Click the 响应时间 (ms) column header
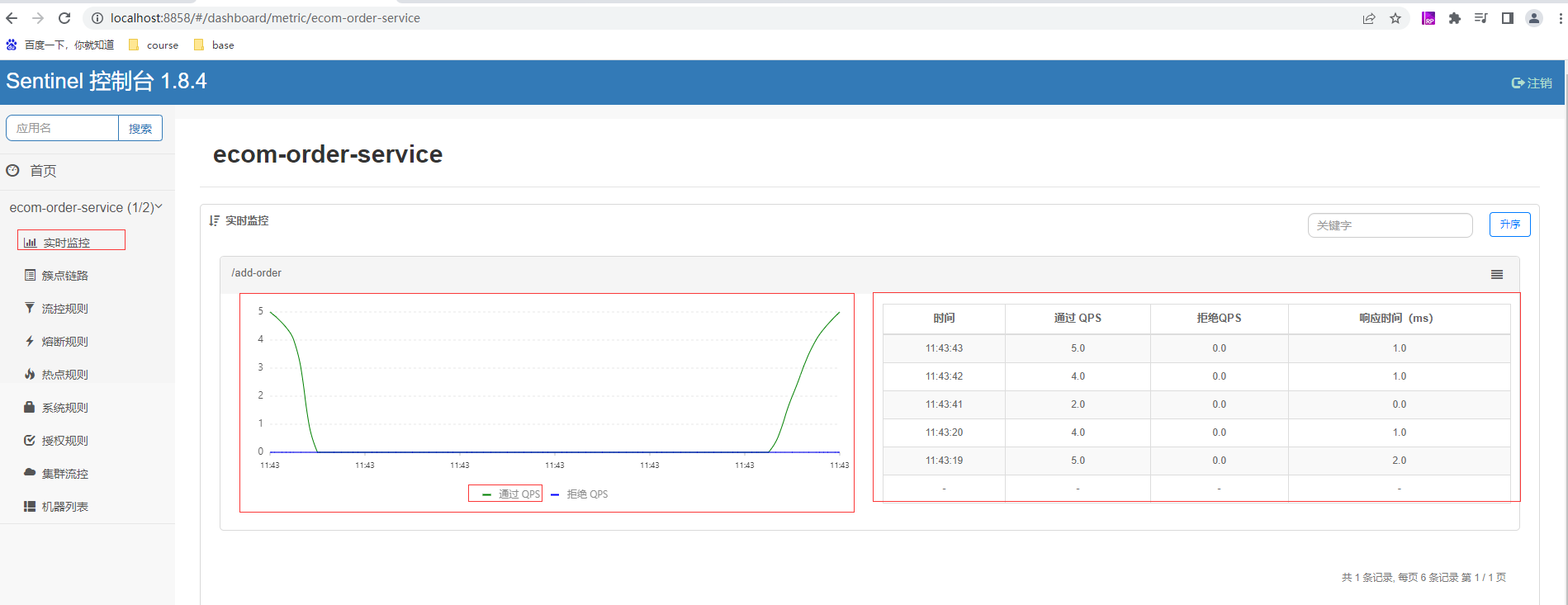Screen dimensions: 1568x605 [x=1399, y=319]
